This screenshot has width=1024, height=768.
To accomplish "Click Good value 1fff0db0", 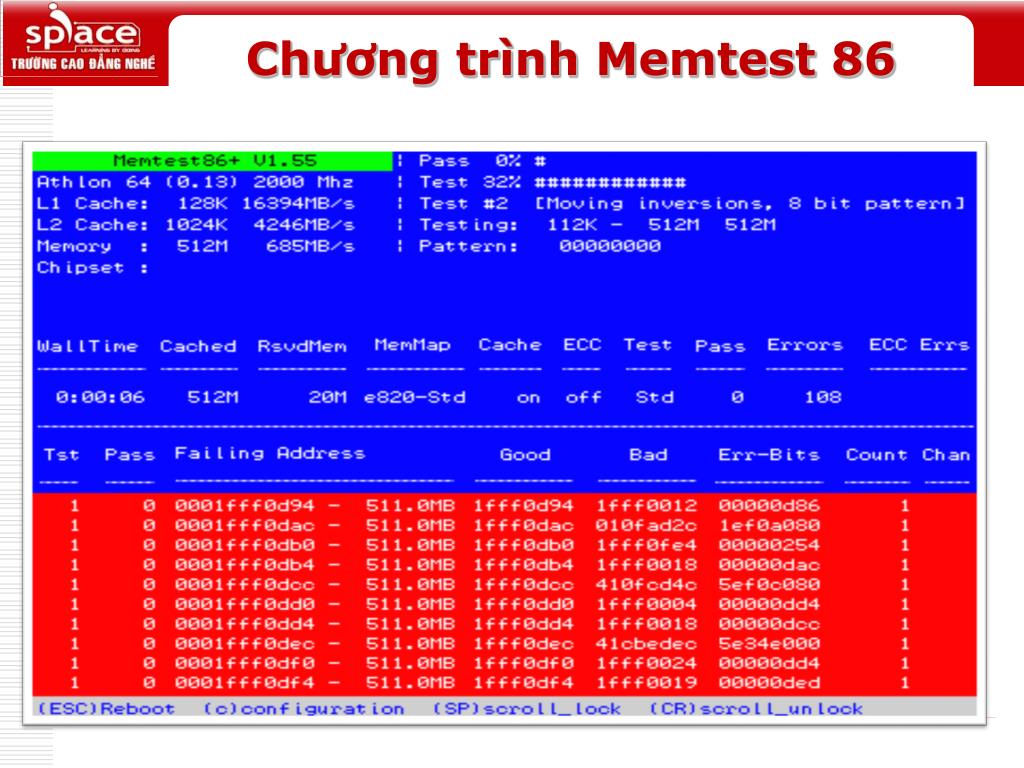I will pyautogui.click(x=523, y=545).
